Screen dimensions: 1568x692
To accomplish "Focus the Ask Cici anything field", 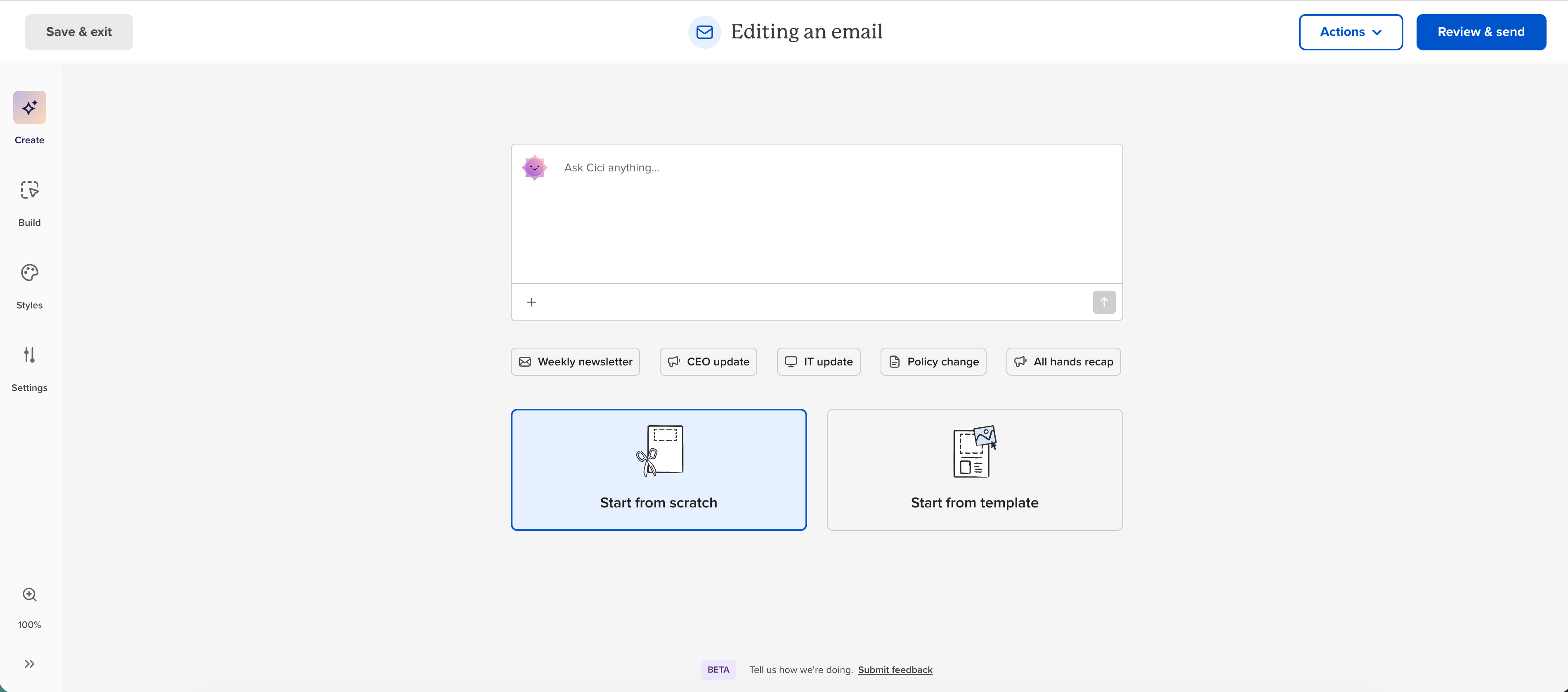I will click(817, 213).
